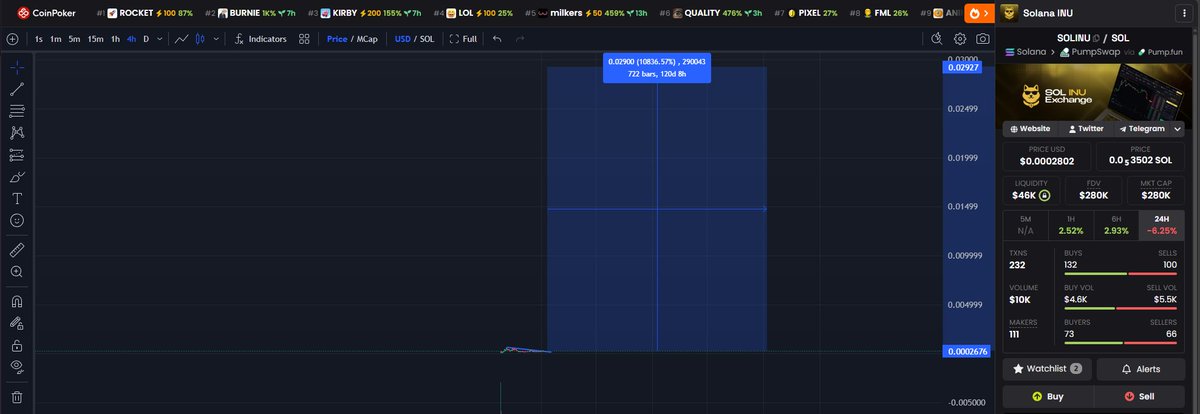
Task: Open the chart layout grid selector
Action: pyautogui.click(x=304, y=39)
